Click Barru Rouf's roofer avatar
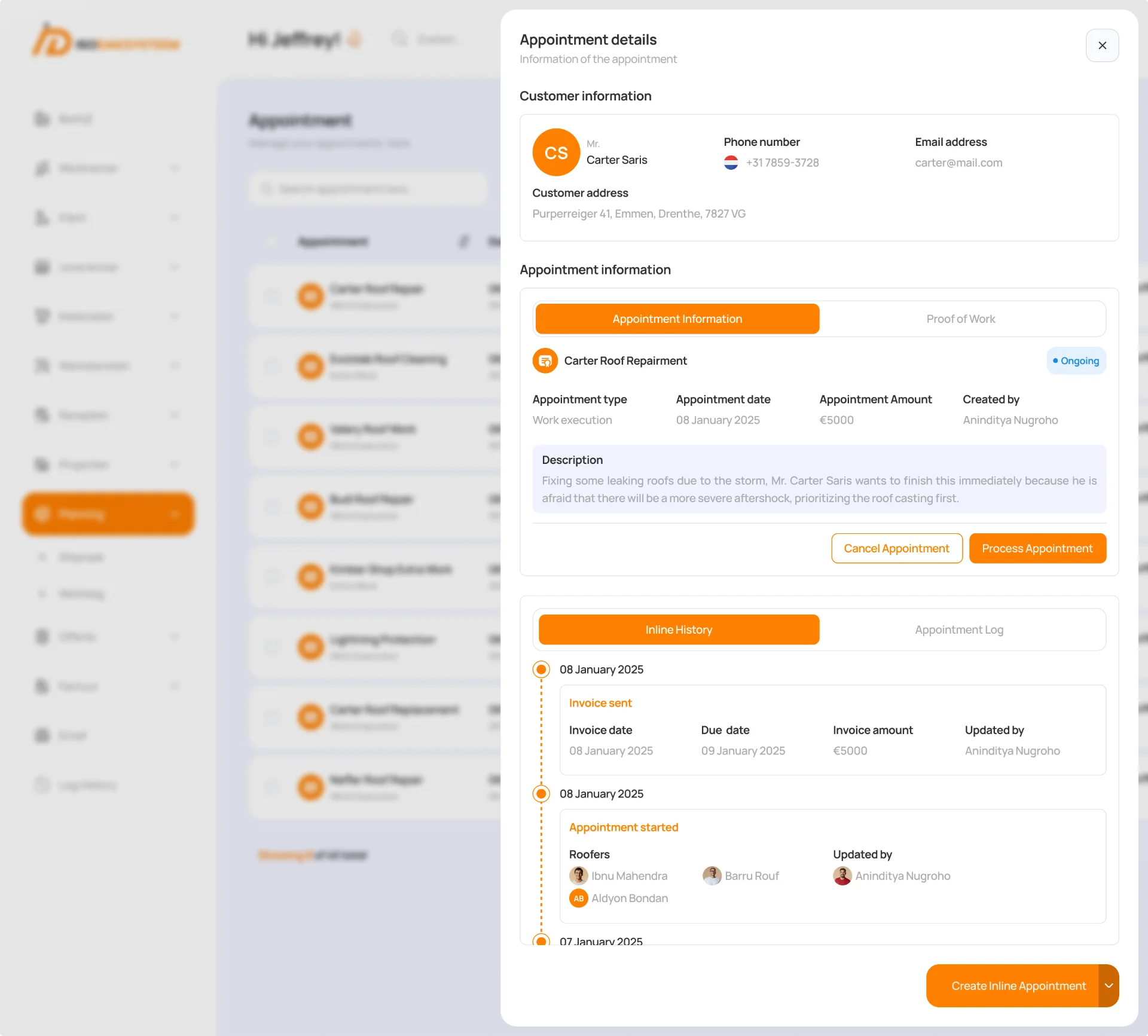Viewport: 1148px width, 1036px height. (x=712, y=876)
